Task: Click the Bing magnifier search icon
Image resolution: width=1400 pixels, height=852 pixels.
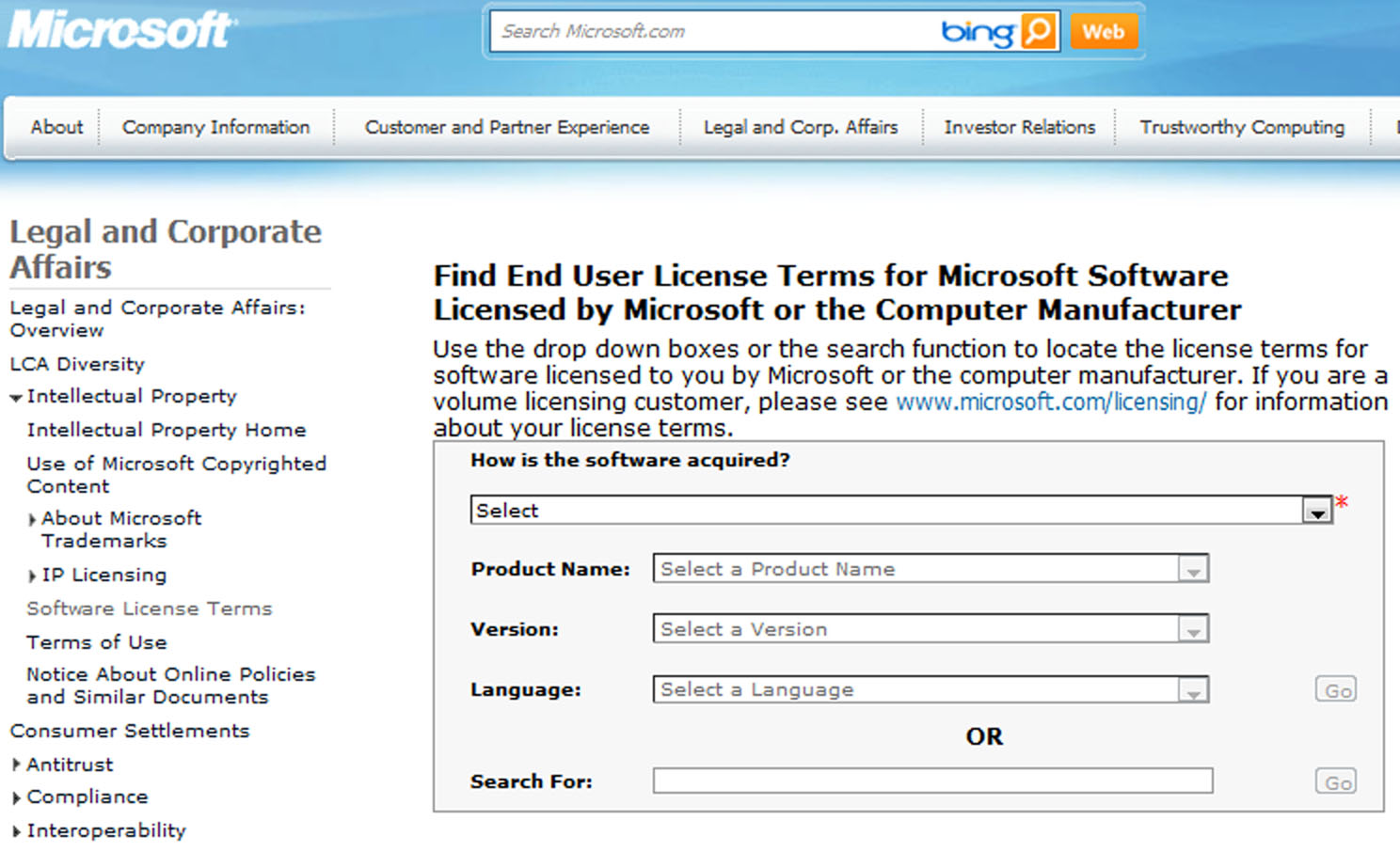Action: coord(1038,31)
